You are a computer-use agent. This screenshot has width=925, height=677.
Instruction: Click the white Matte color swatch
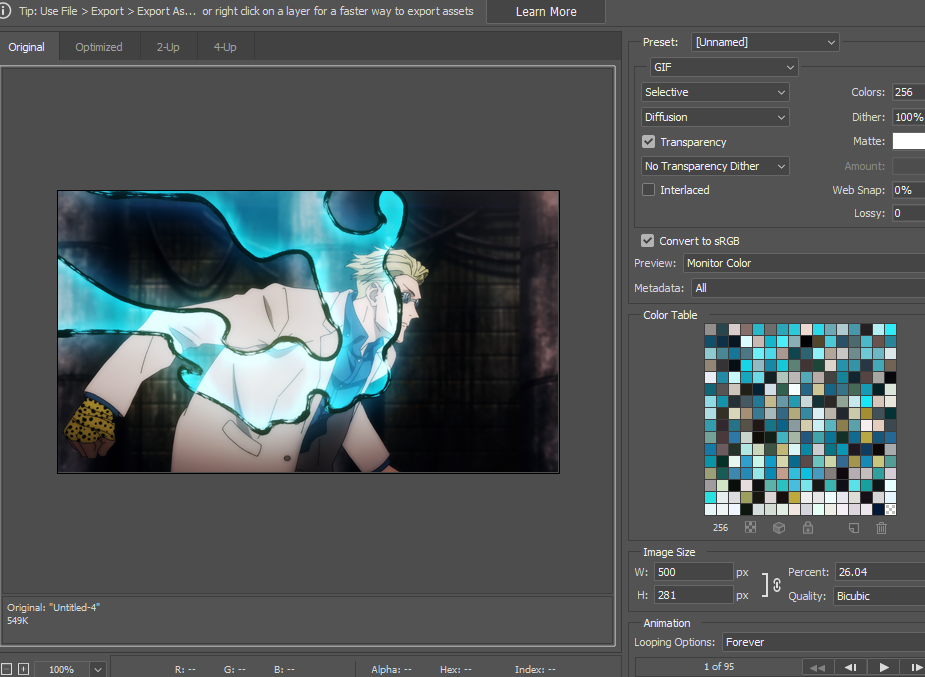coord(908,141)
